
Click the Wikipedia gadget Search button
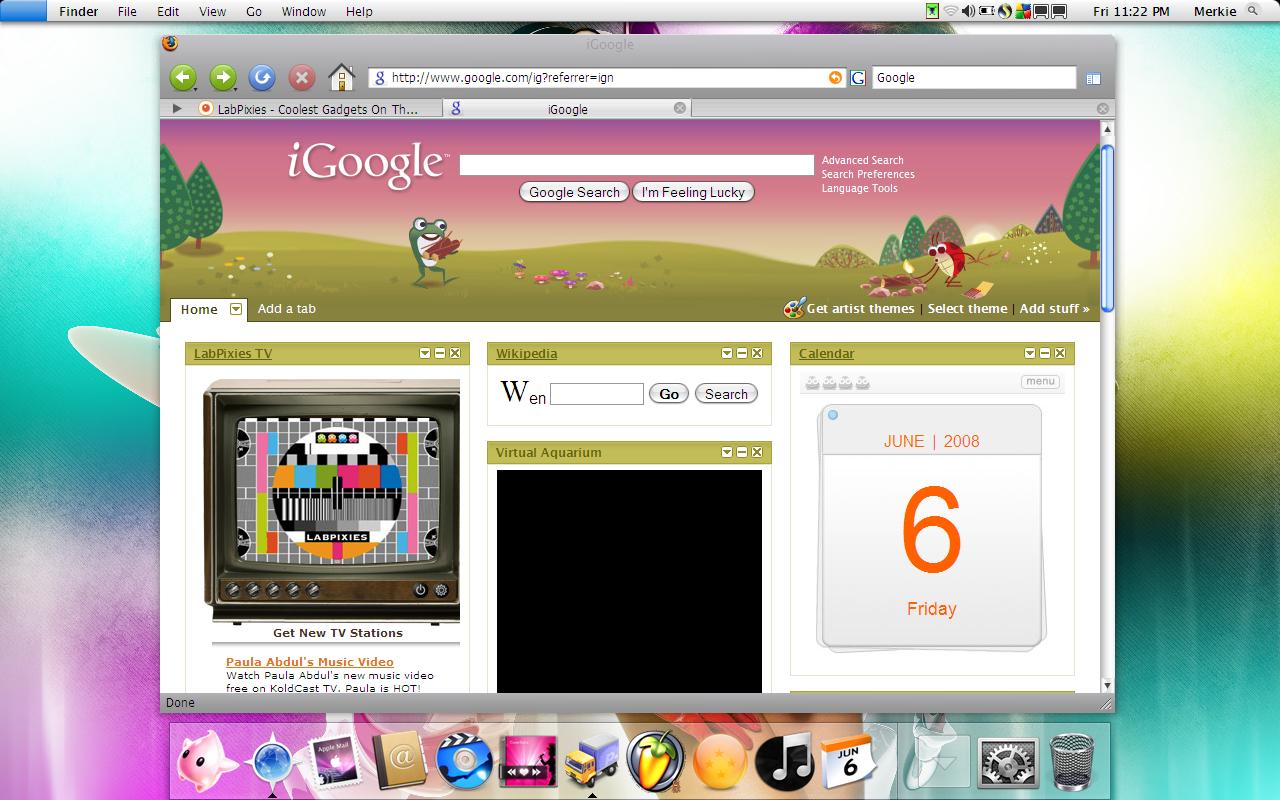[726, 394]
